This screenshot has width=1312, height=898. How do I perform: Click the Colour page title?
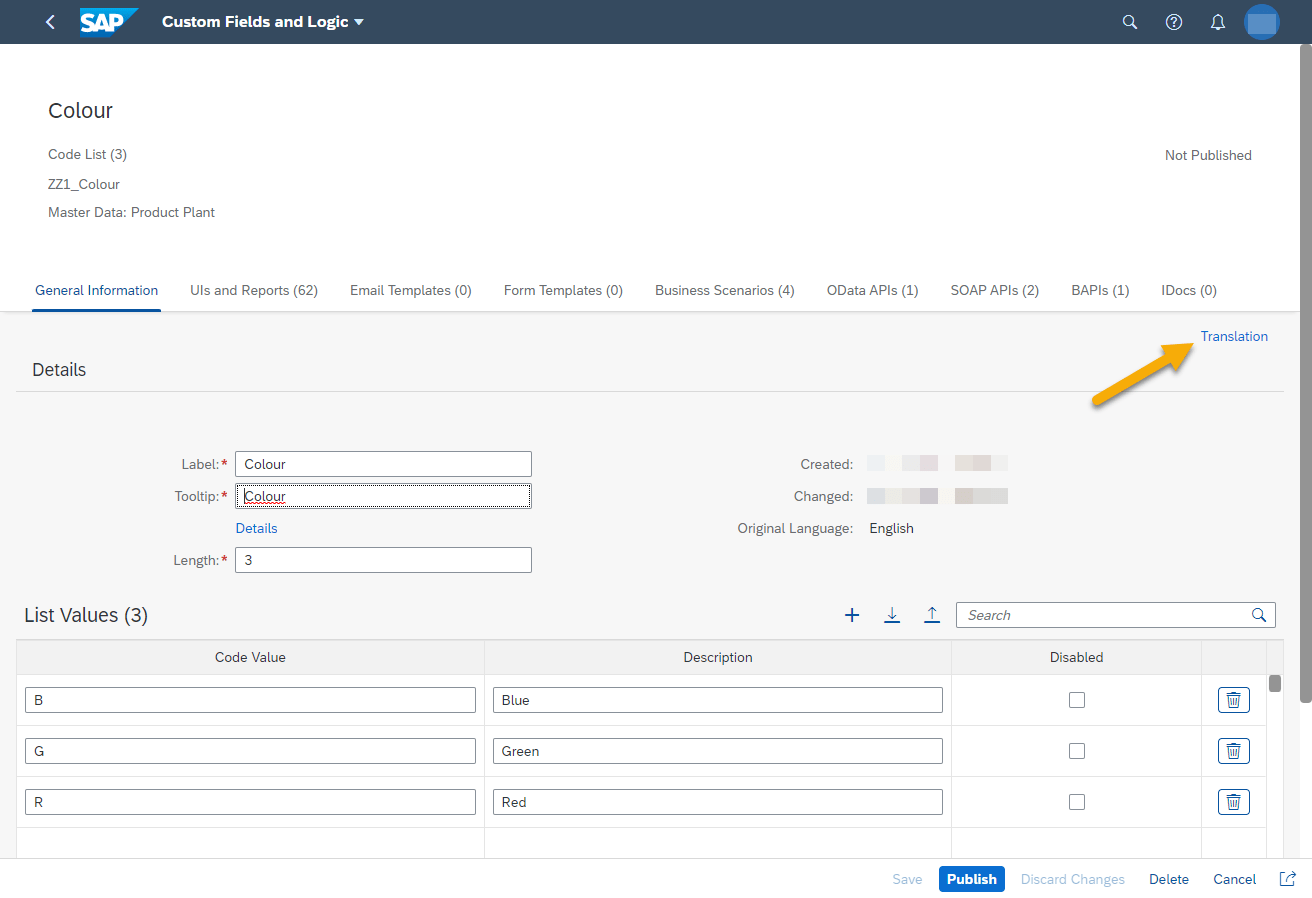pos(80,111)
